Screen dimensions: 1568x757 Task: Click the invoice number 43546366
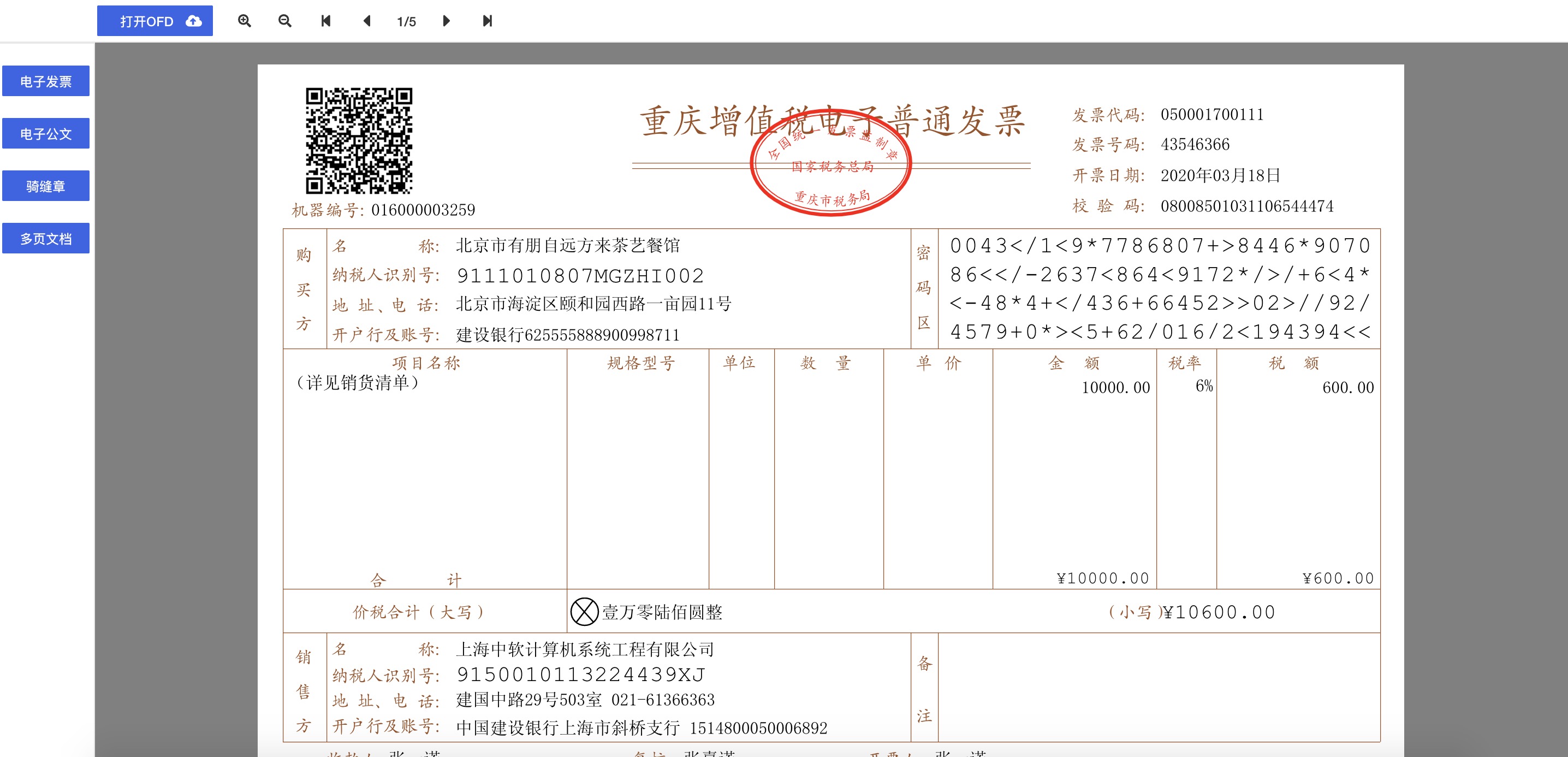click(1194, 144)
